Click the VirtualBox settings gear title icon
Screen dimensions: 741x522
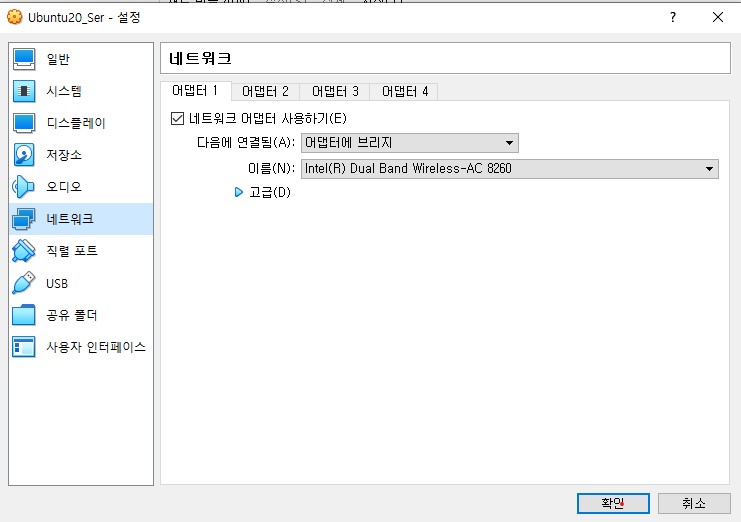tap(15, 17)
